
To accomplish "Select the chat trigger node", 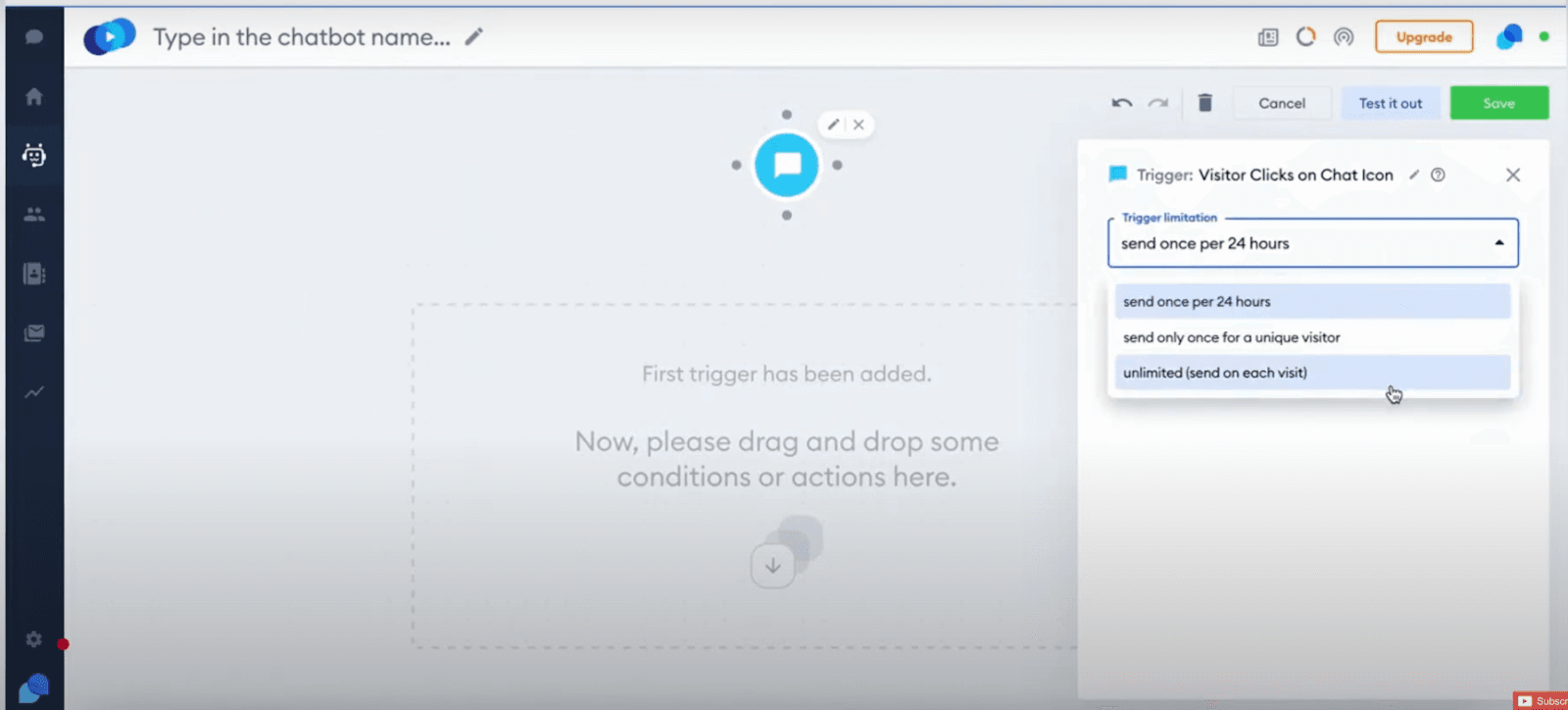I will [786, 165].
